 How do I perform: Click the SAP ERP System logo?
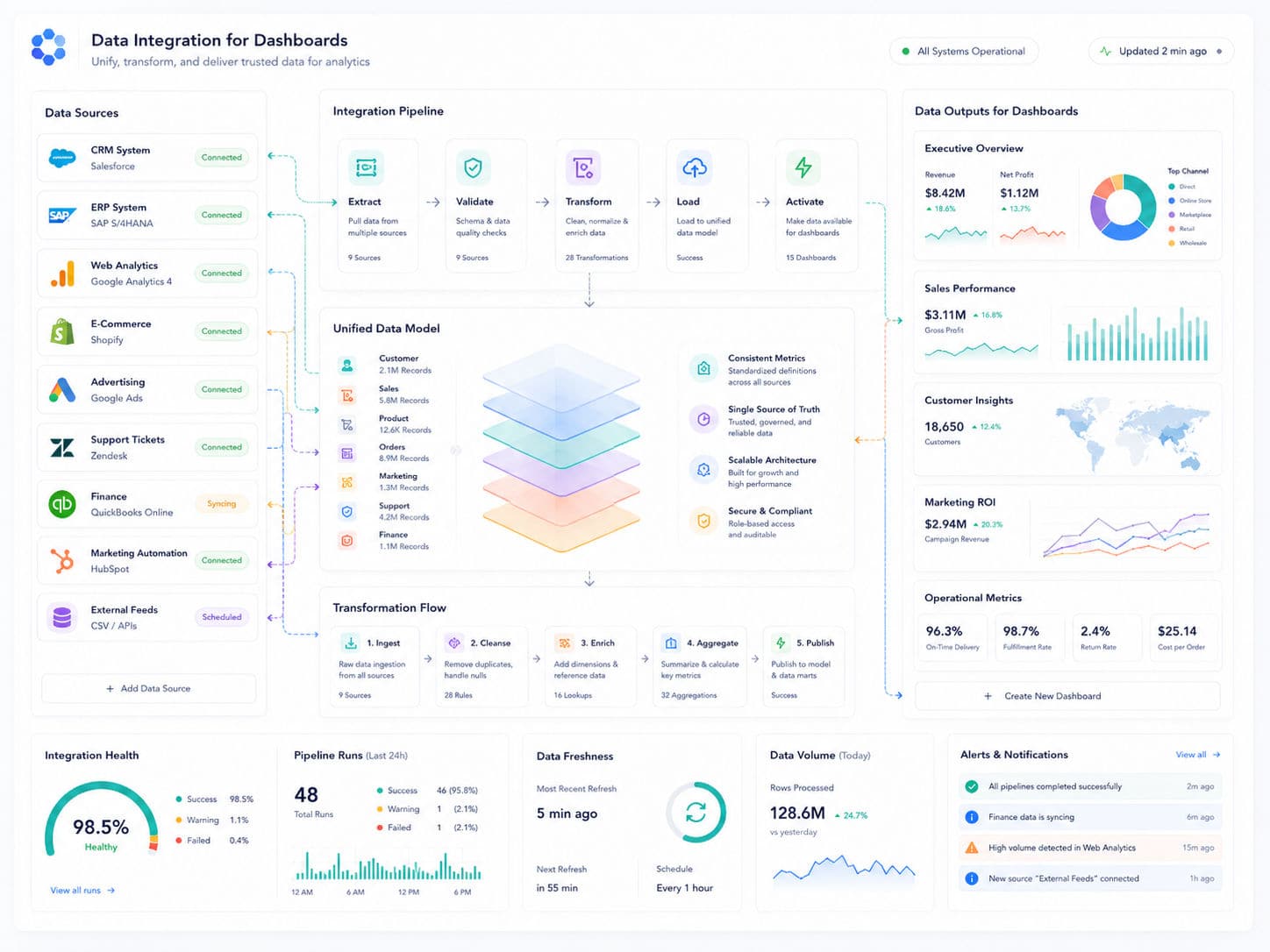pos(62,215)
